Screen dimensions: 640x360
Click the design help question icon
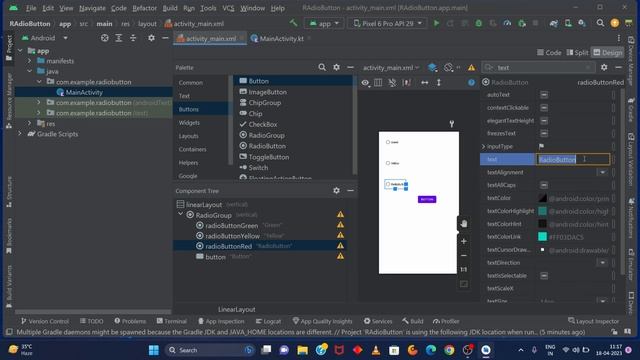pyautogui.click(x=471, y=82)
